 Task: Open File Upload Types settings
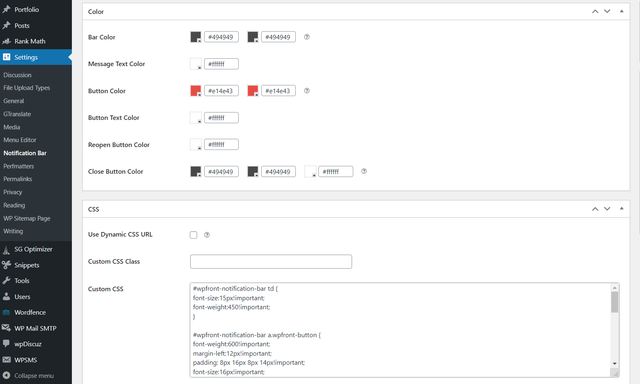click(x=27, y=88)
